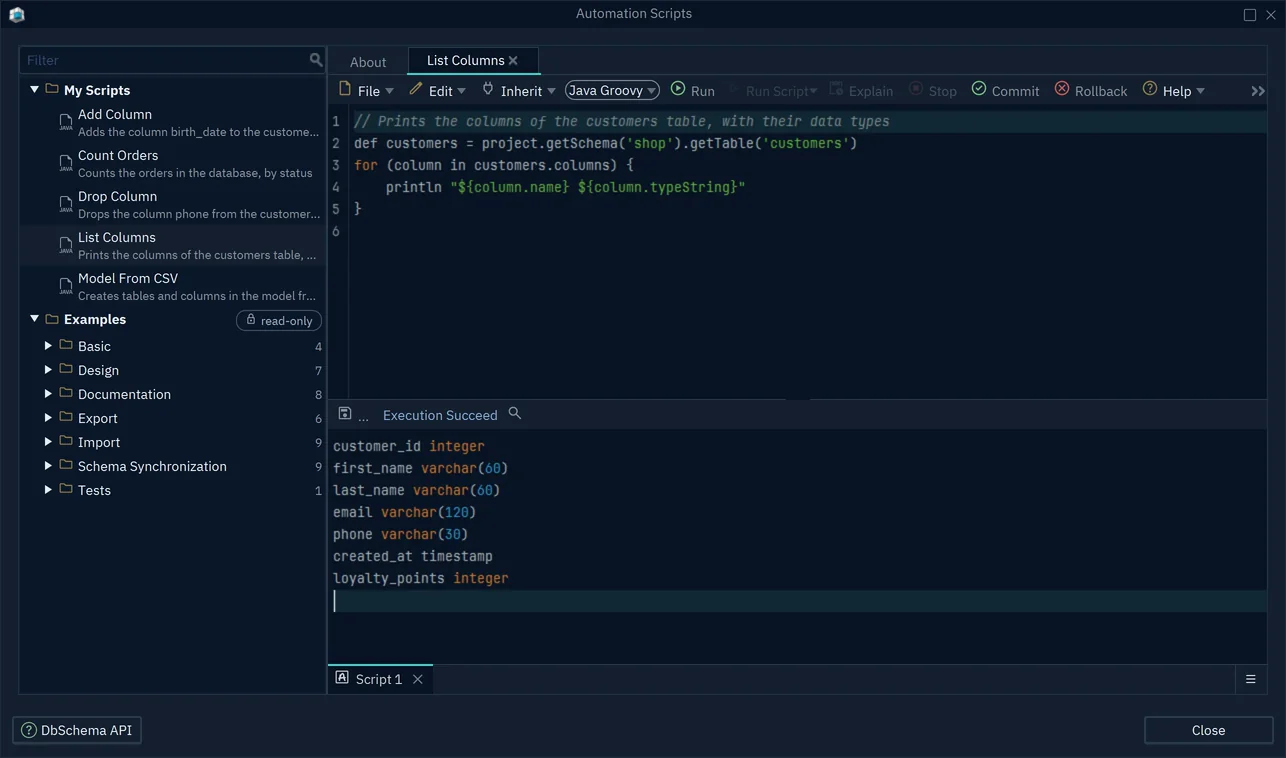This screenshot has height=758, width=1286.
Task: Click the read-only badge on Examples
Action: coord(279,320)
